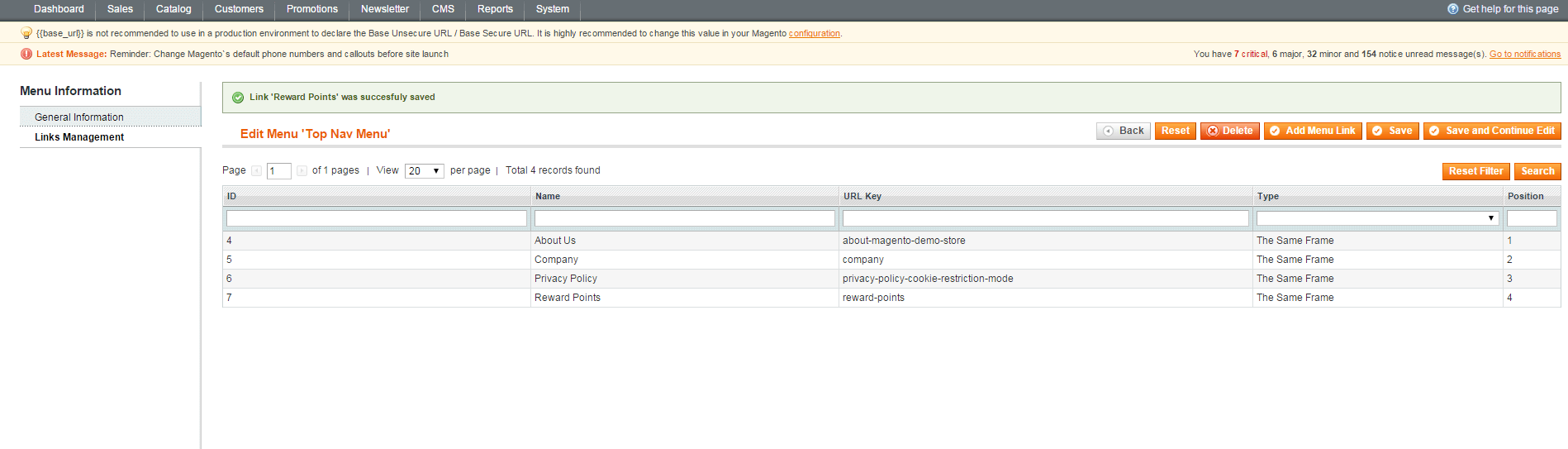Viewport: 1568px width, 449px height.
Task: Click the help icon for this page
Action: [x=1452, y=9]
